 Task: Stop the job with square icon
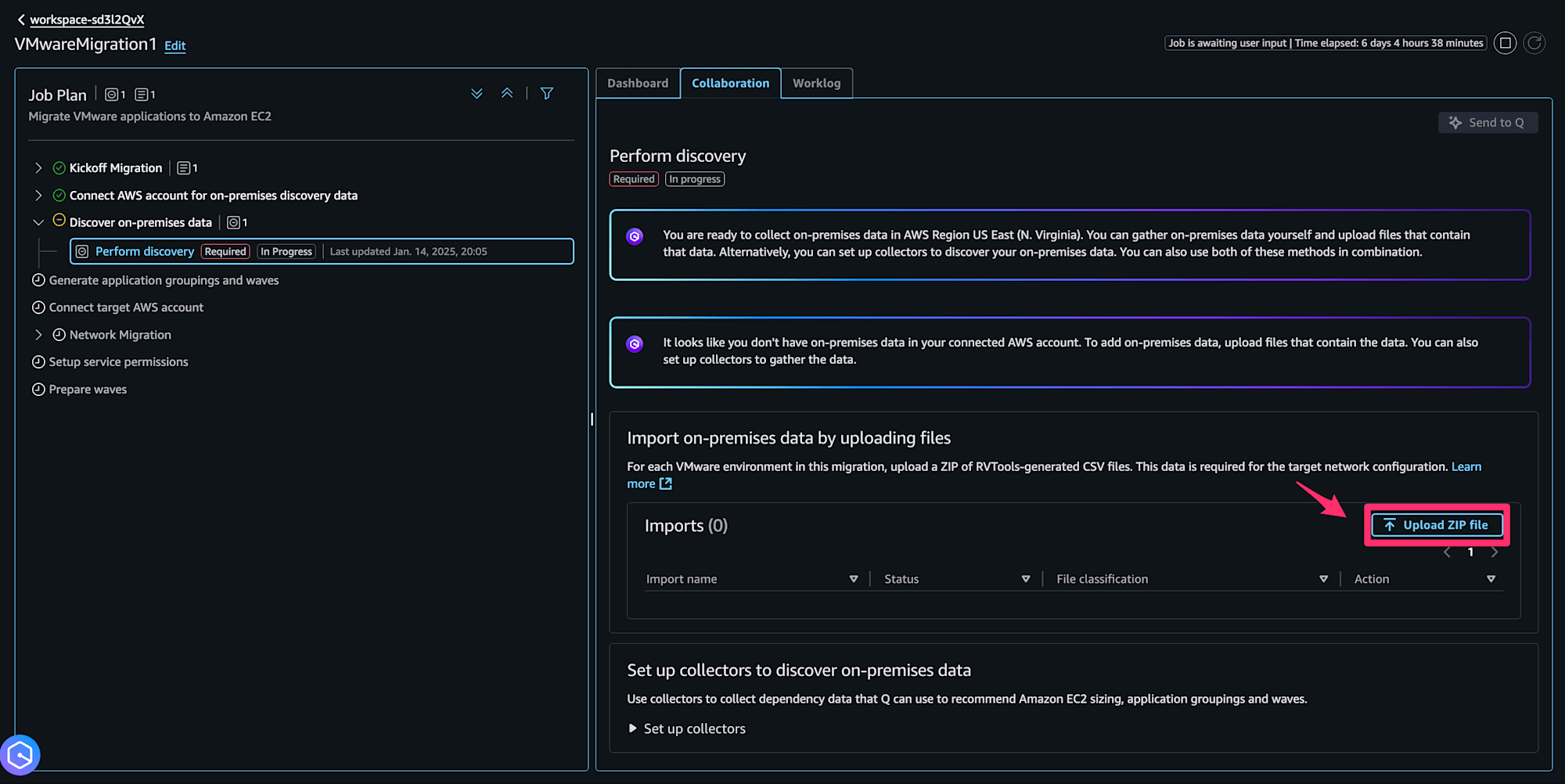1505,43
